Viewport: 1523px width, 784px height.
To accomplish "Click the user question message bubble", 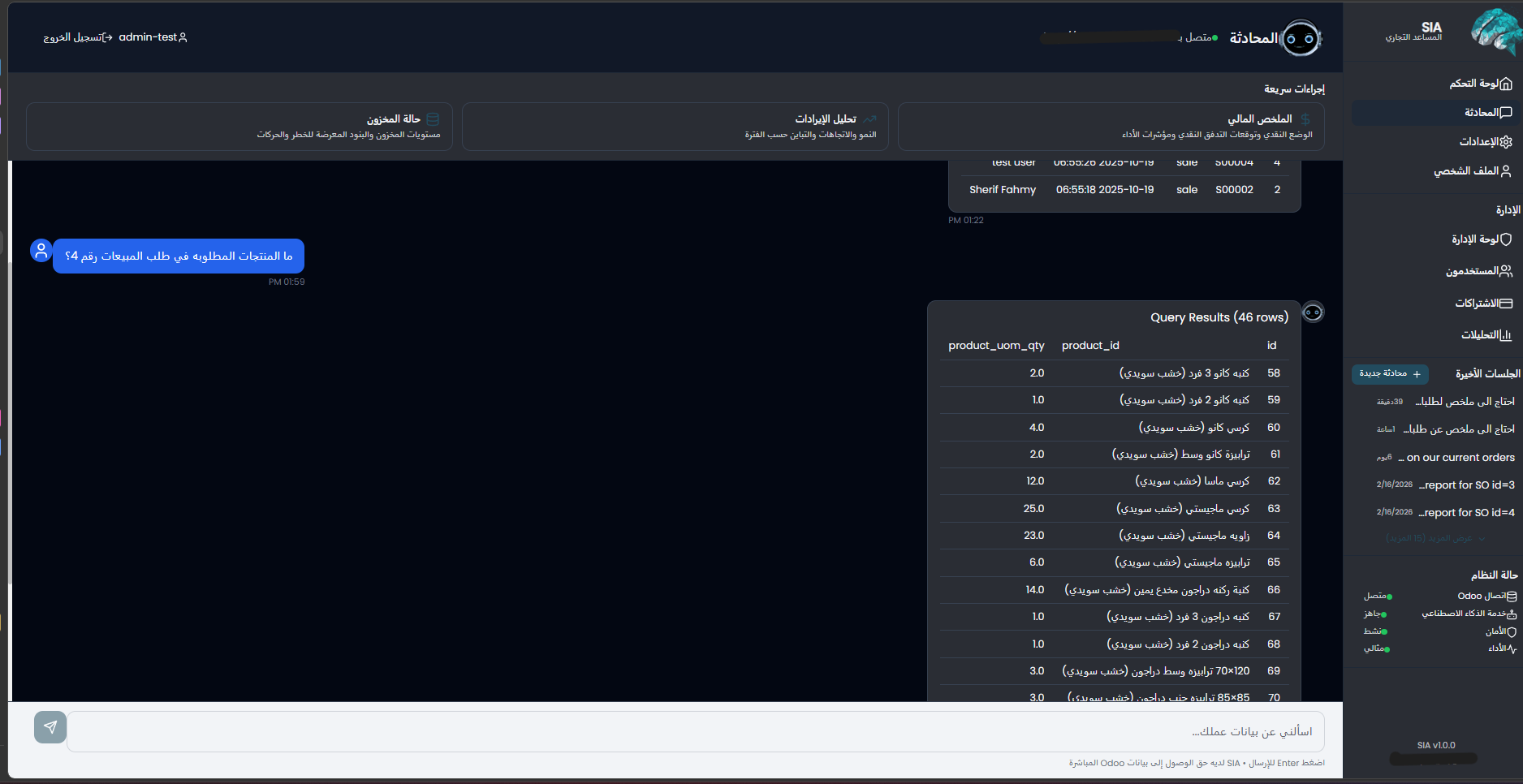I will 179,256.
